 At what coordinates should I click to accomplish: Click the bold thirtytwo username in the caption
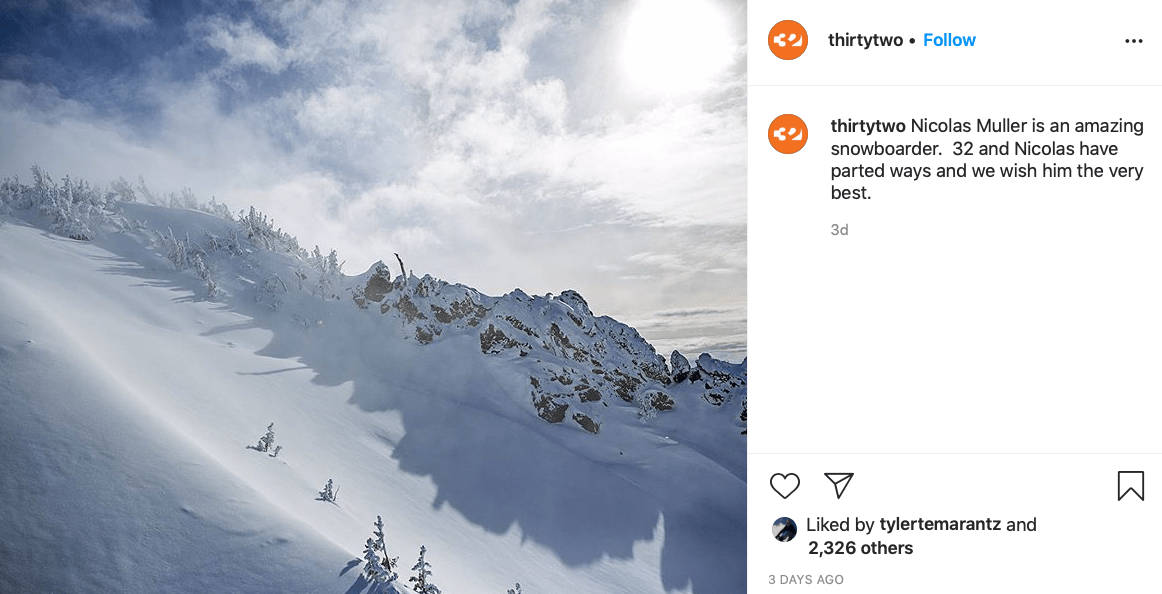(868, 126)
